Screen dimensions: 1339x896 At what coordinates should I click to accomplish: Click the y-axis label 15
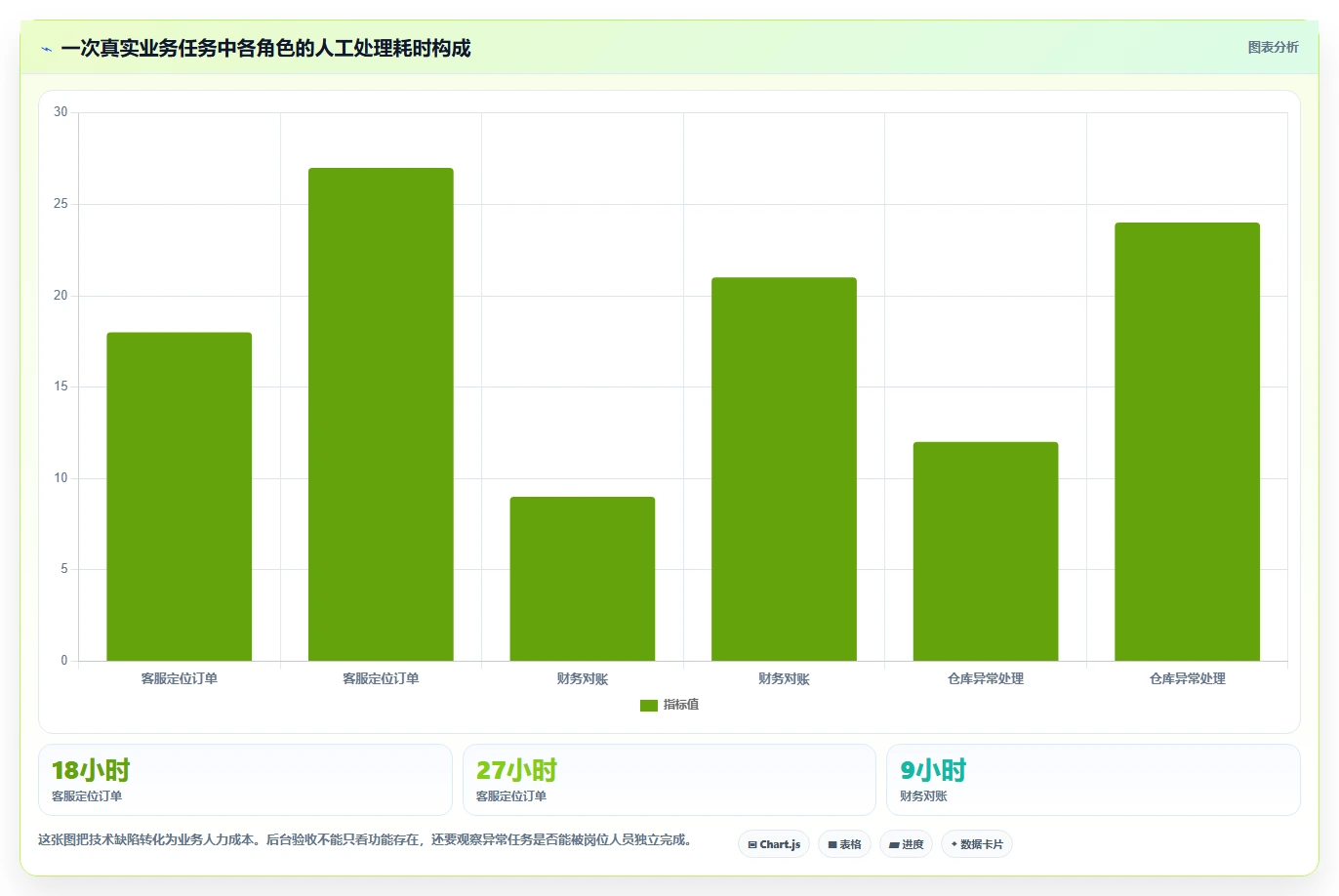tap(61, 387)
